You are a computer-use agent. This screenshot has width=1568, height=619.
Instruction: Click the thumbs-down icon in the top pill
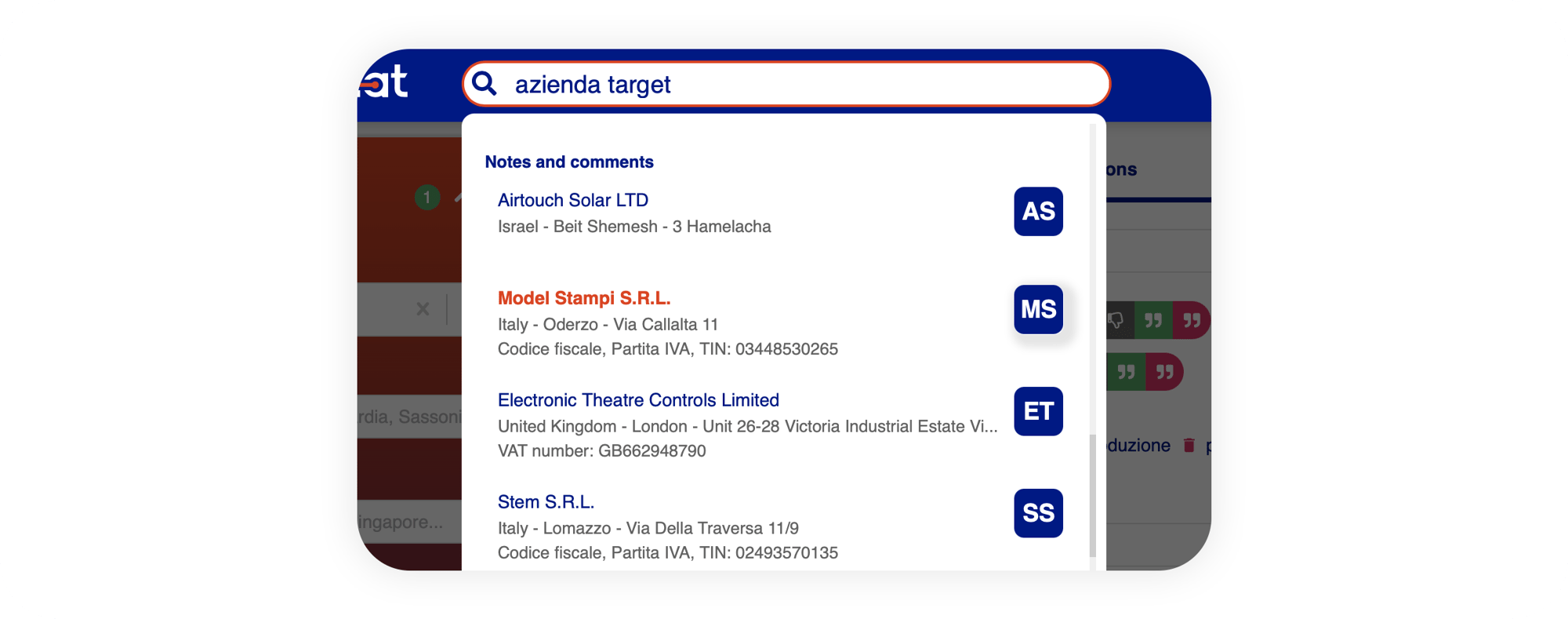[x=1116, y=320]
